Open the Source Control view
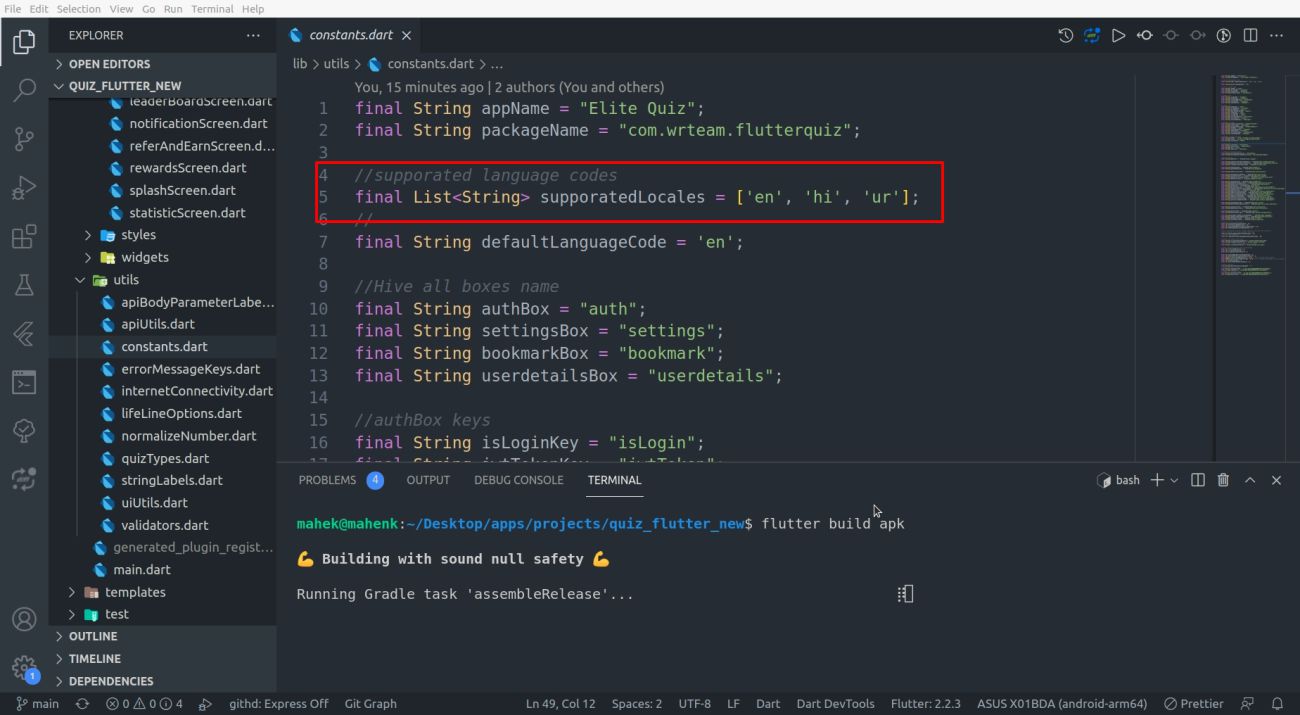Viewport: 1300px width, 715px height. click(x=24, y=139)
